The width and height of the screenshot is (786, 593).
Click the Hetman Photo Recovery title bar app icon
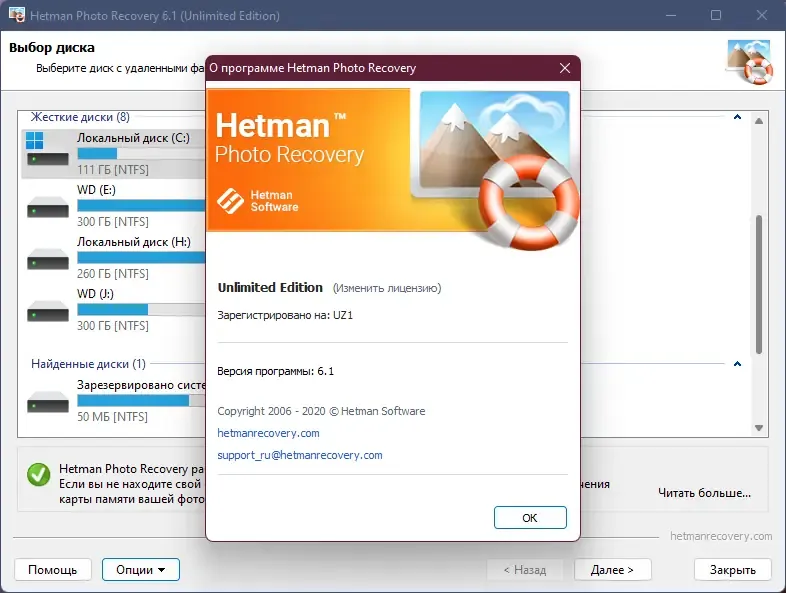17,15
